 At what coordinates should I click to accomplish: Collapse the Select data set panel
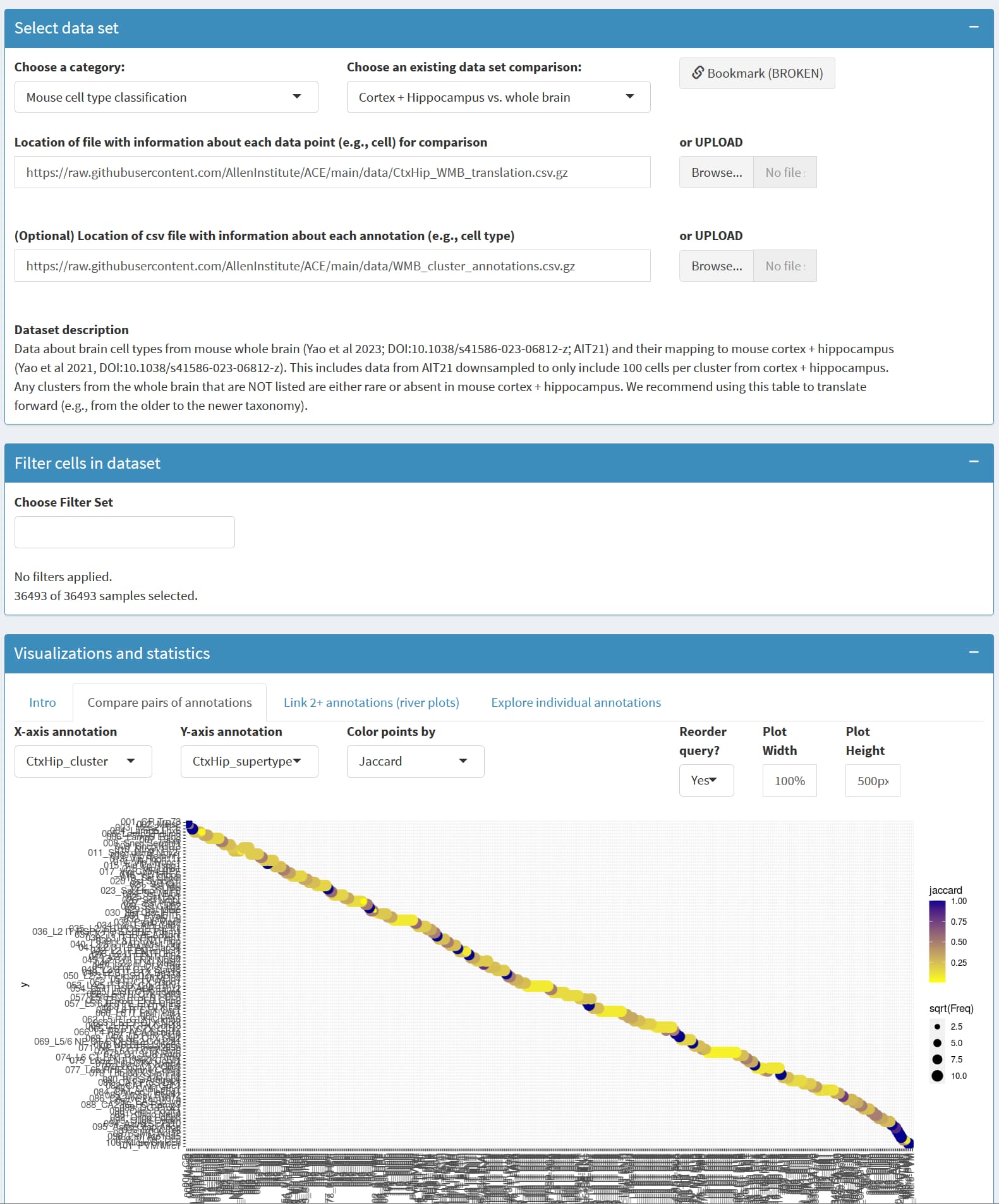click(x=974, y=27)
